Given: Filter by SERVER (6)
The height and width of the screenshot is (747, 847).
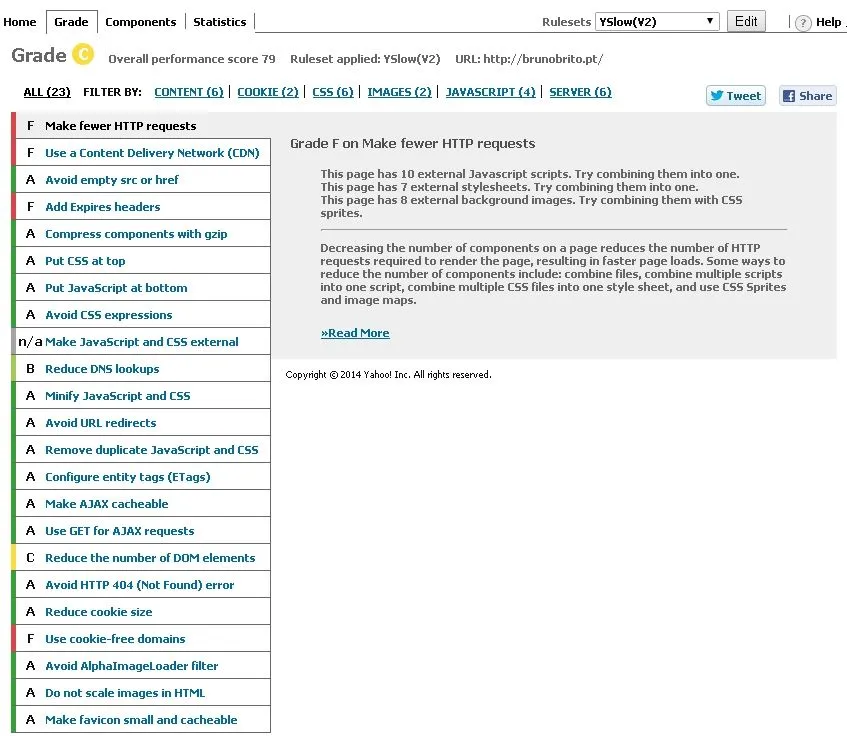Looking at the screenshot, I should pos(580,92).
